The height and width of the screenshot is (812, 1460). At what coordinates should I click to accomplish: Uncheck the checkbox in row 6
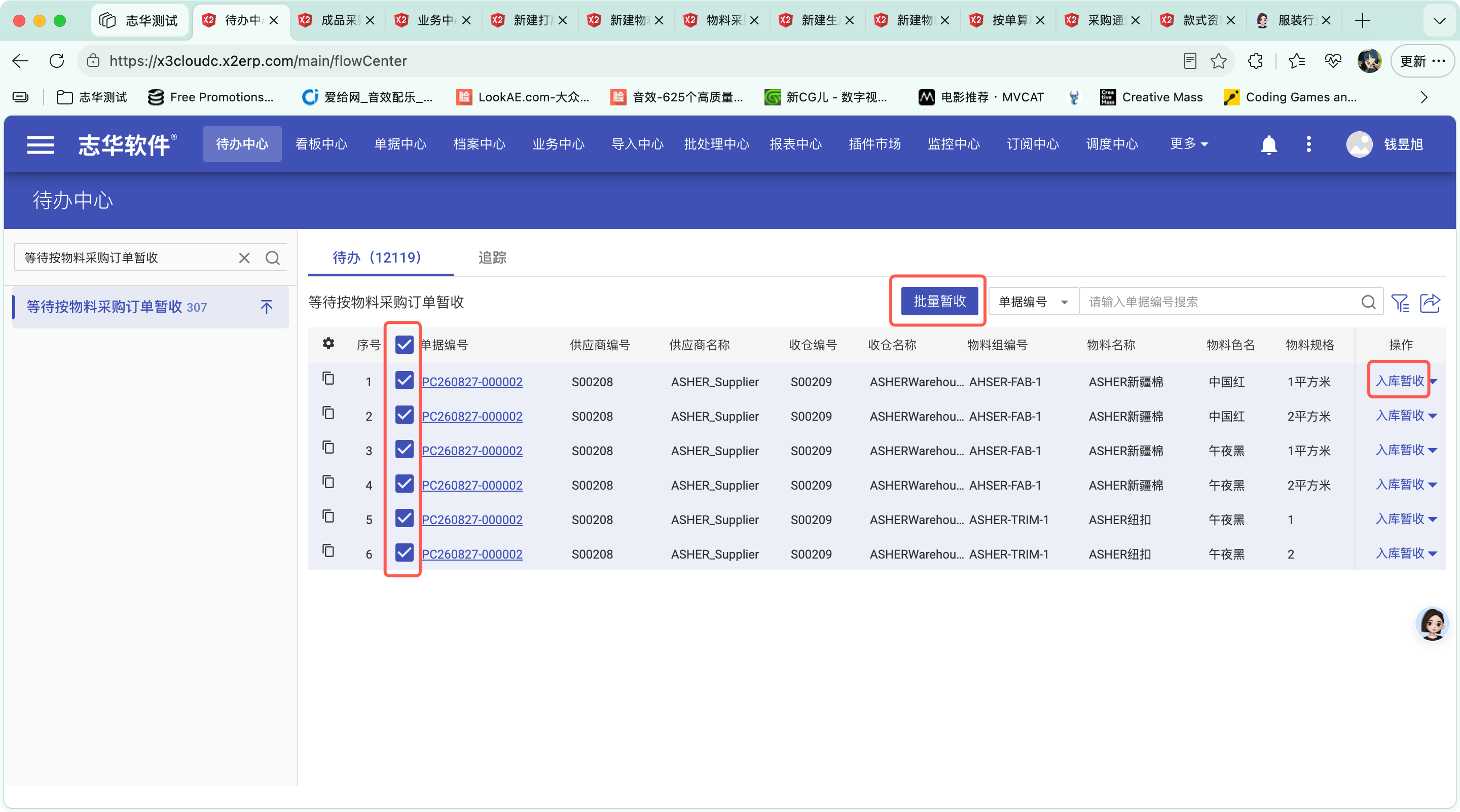point(404,552)
